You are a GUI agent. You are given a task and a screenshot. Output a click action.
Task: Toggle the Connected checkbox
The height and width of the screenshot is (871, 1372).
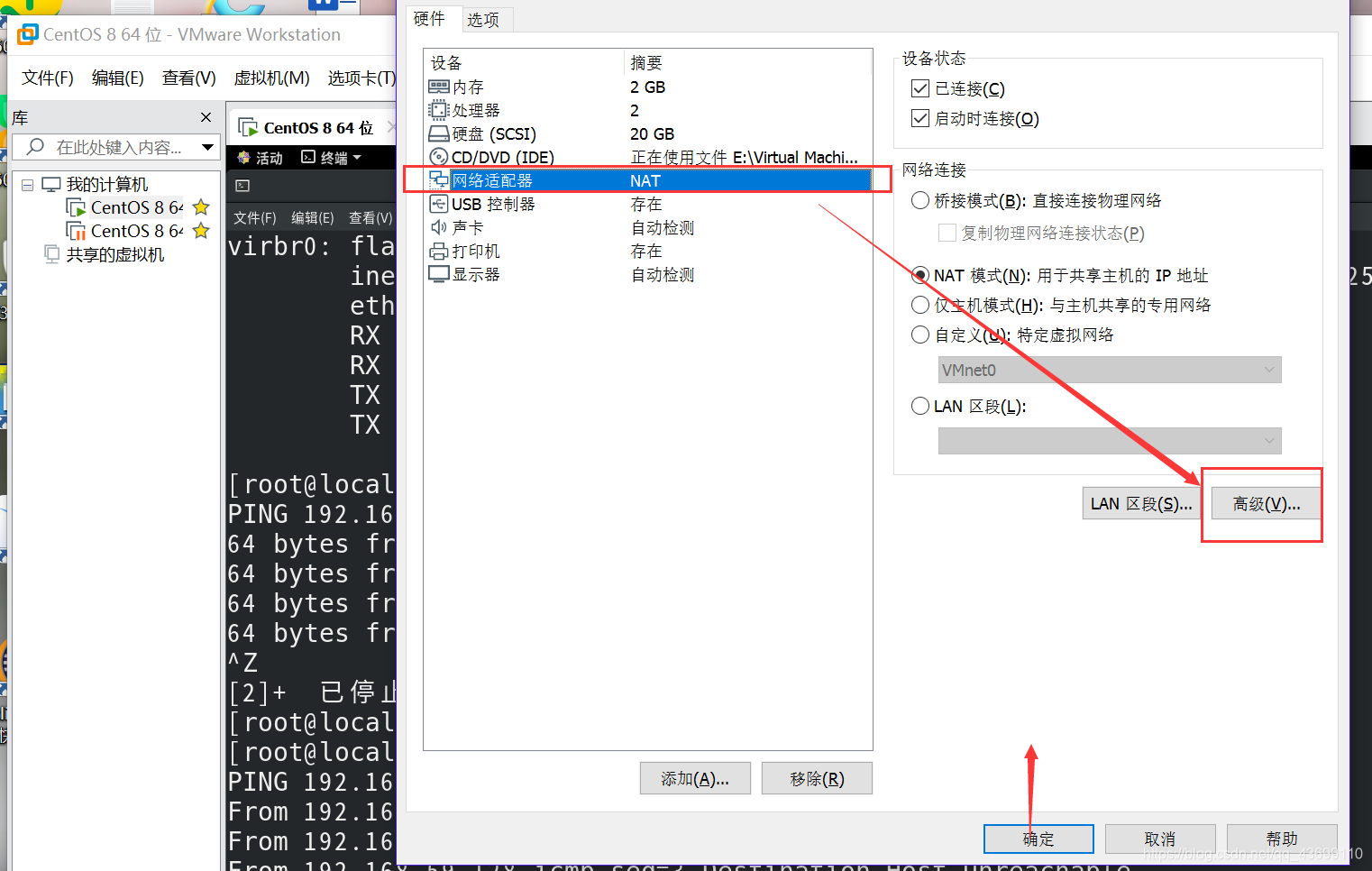[920, 88]
